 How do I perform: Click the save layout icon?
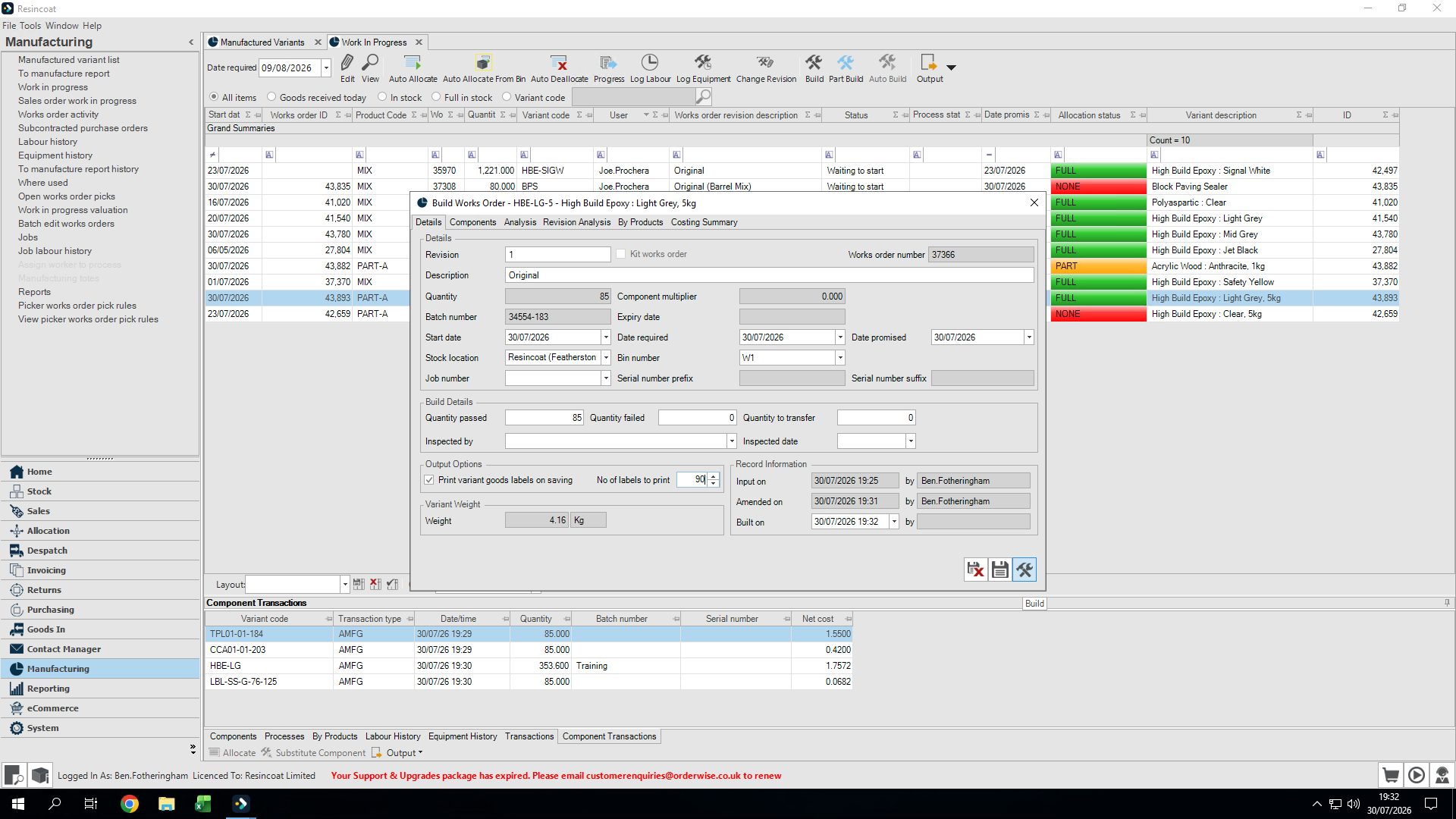pos(359,584)
